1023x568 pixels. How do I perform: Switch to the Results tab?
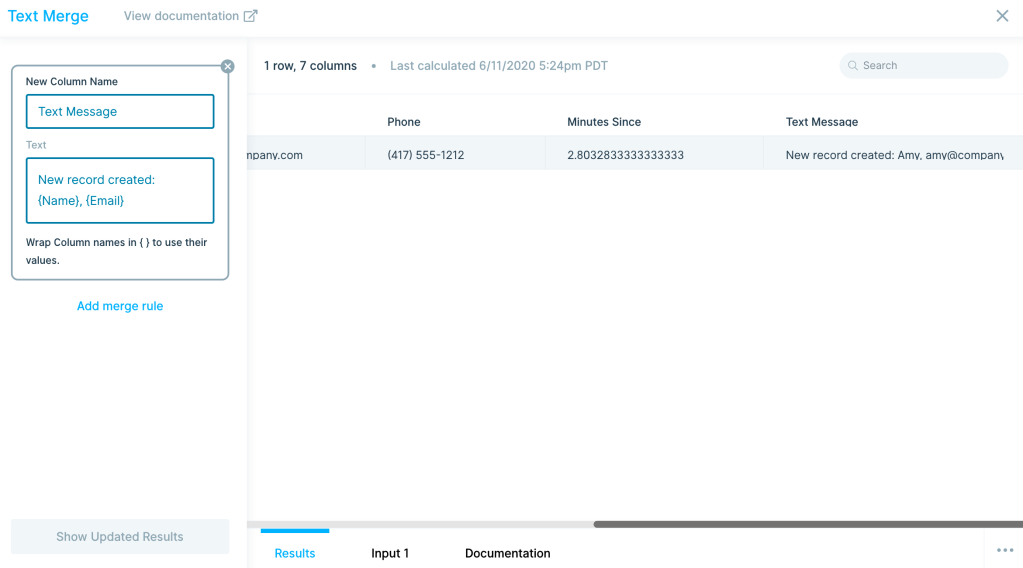295,553
